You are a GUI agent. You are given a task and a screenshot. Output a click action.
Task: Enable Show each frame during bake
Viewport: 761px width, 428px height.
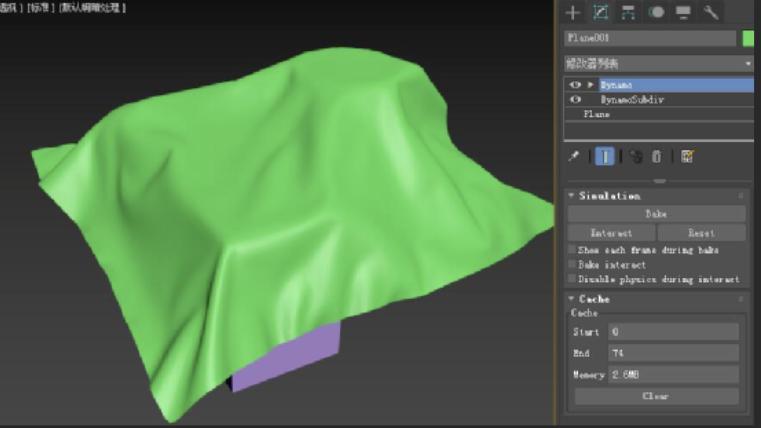click(x=572, y=250)
